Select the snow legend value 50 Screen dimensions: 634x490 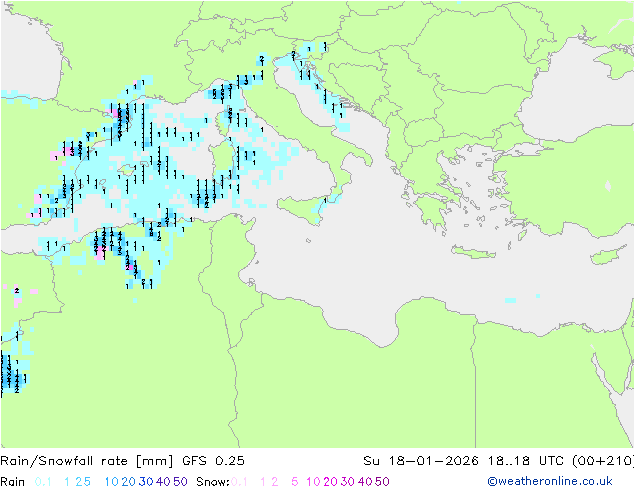point(382,482)
